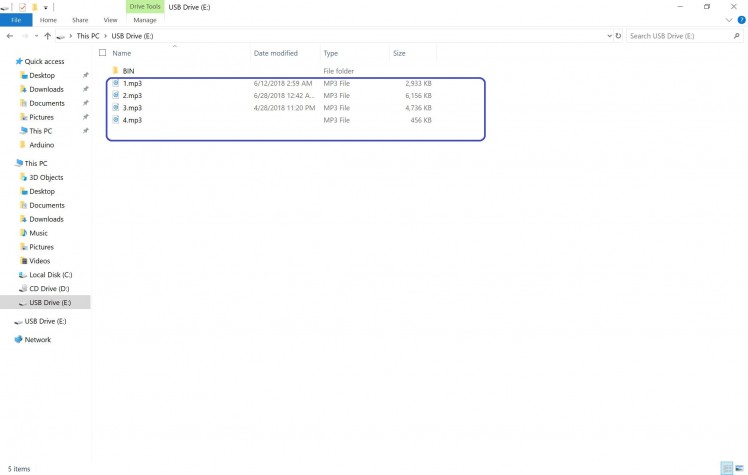748x475 pixels.
Task: Open pinned Desktop under Quick access
Action: pyautogui.click(x=42, y=75)
